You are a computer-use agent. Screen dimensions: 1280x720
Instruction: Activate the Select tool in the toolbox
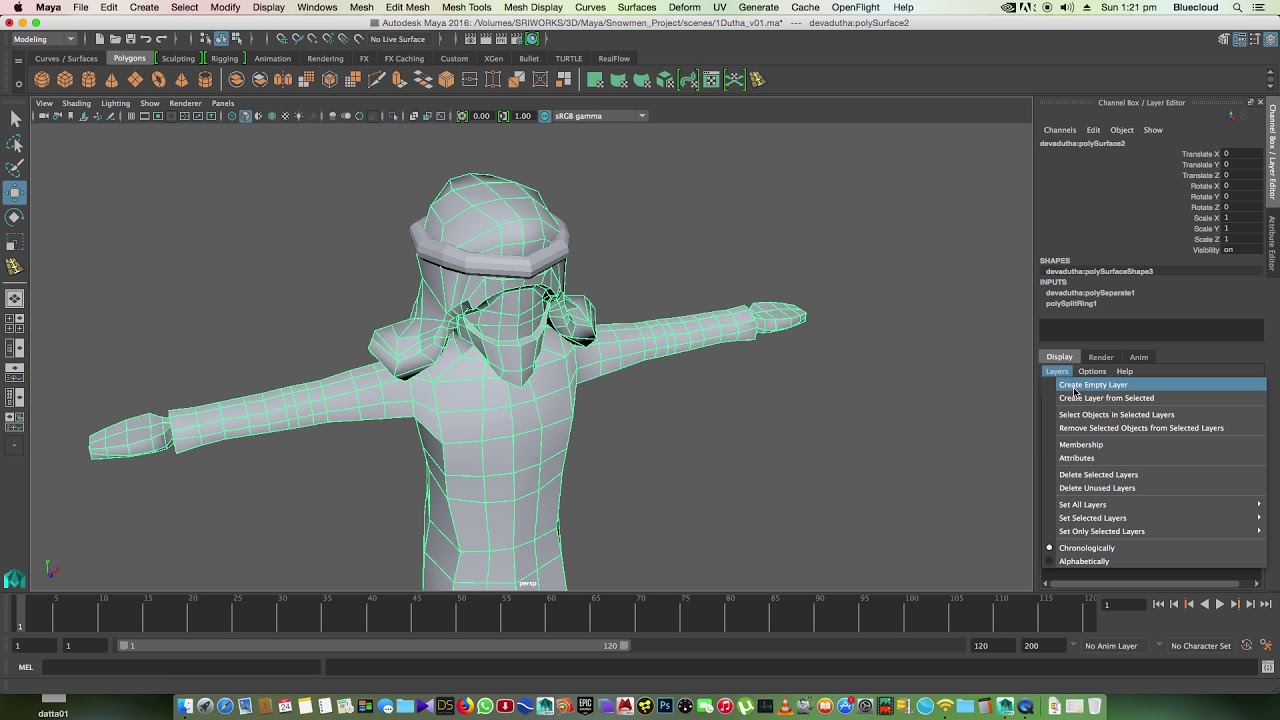tap(15, 119)
